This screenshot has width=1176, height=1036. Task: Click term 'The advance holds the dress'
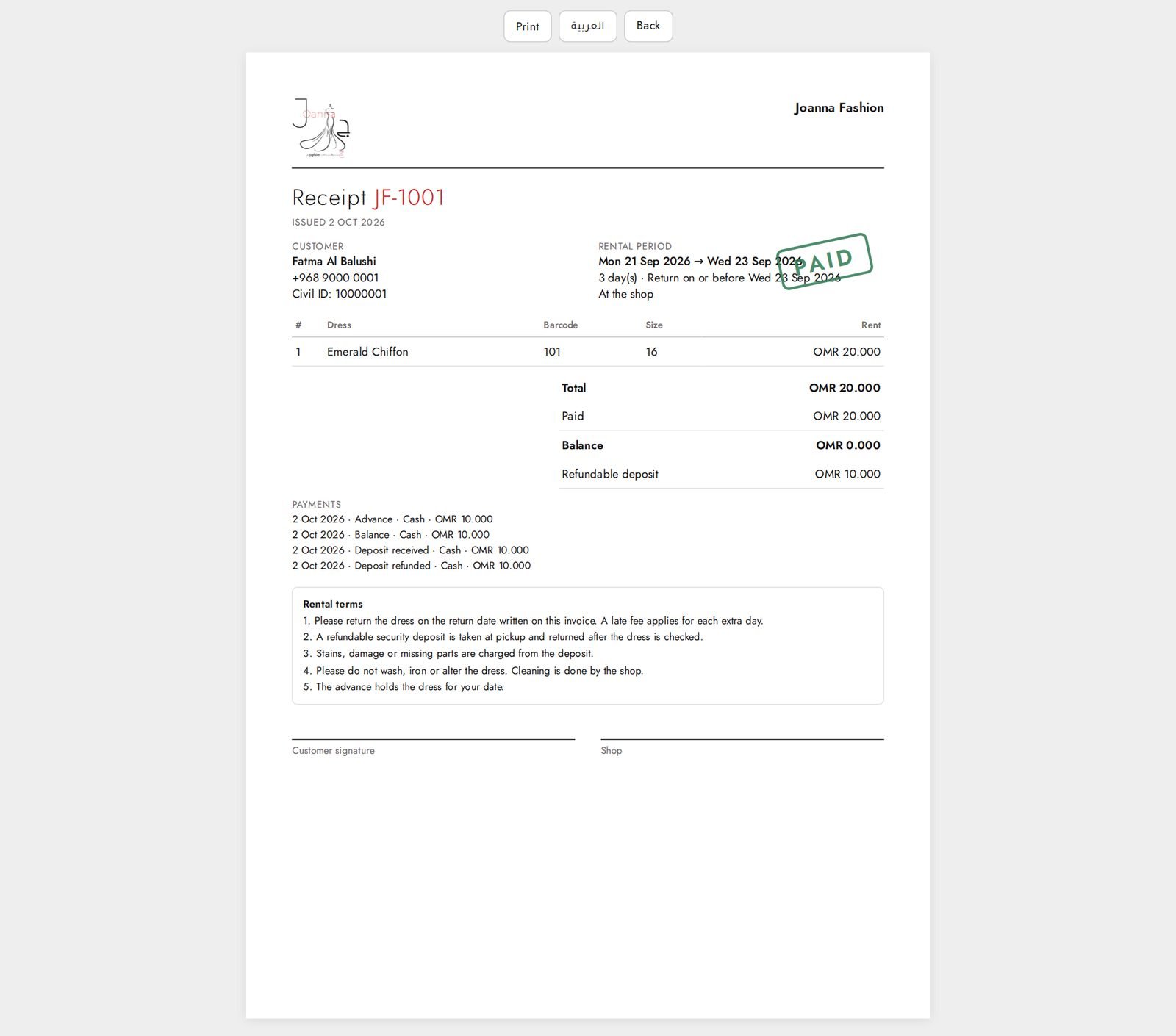pos(404,687)
